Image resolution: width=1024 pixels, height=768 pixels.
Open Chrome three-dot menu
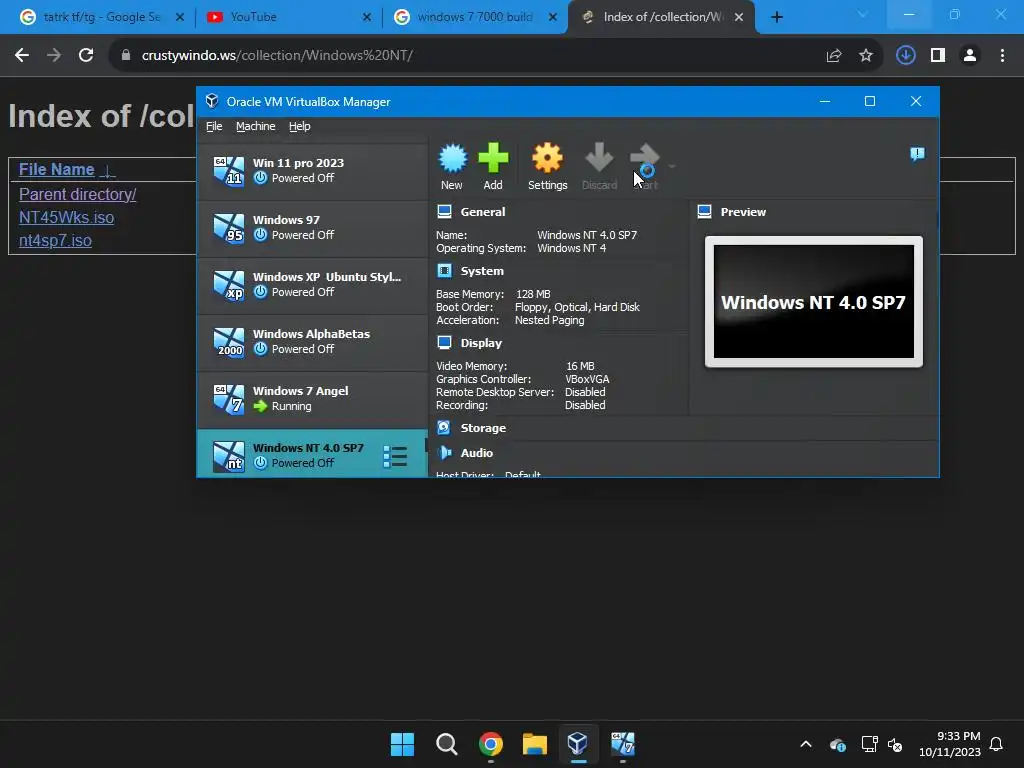[1002, 56]
